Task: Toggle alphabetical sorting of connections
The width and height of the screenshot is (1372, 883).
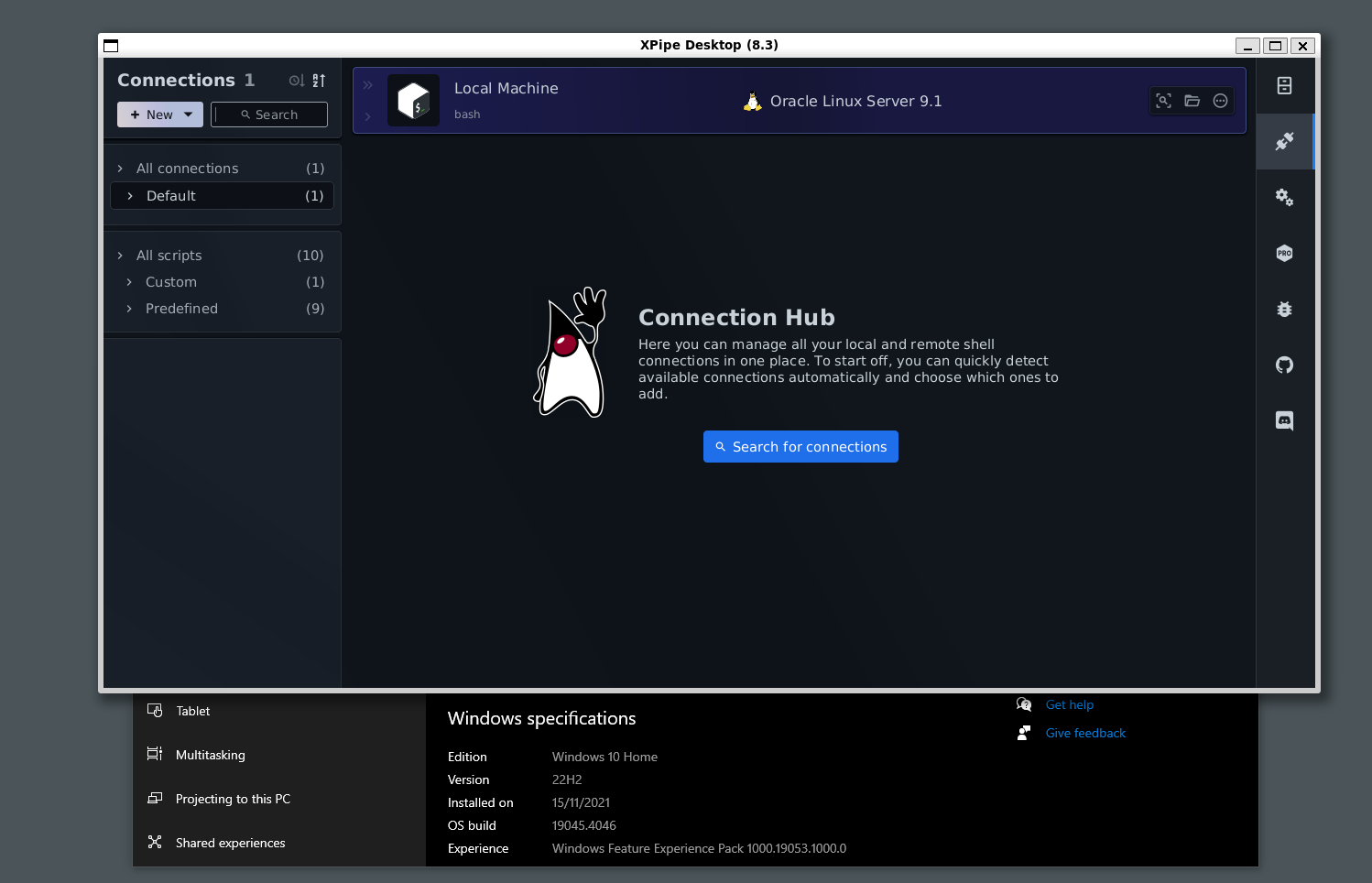Action: point(318,80)
